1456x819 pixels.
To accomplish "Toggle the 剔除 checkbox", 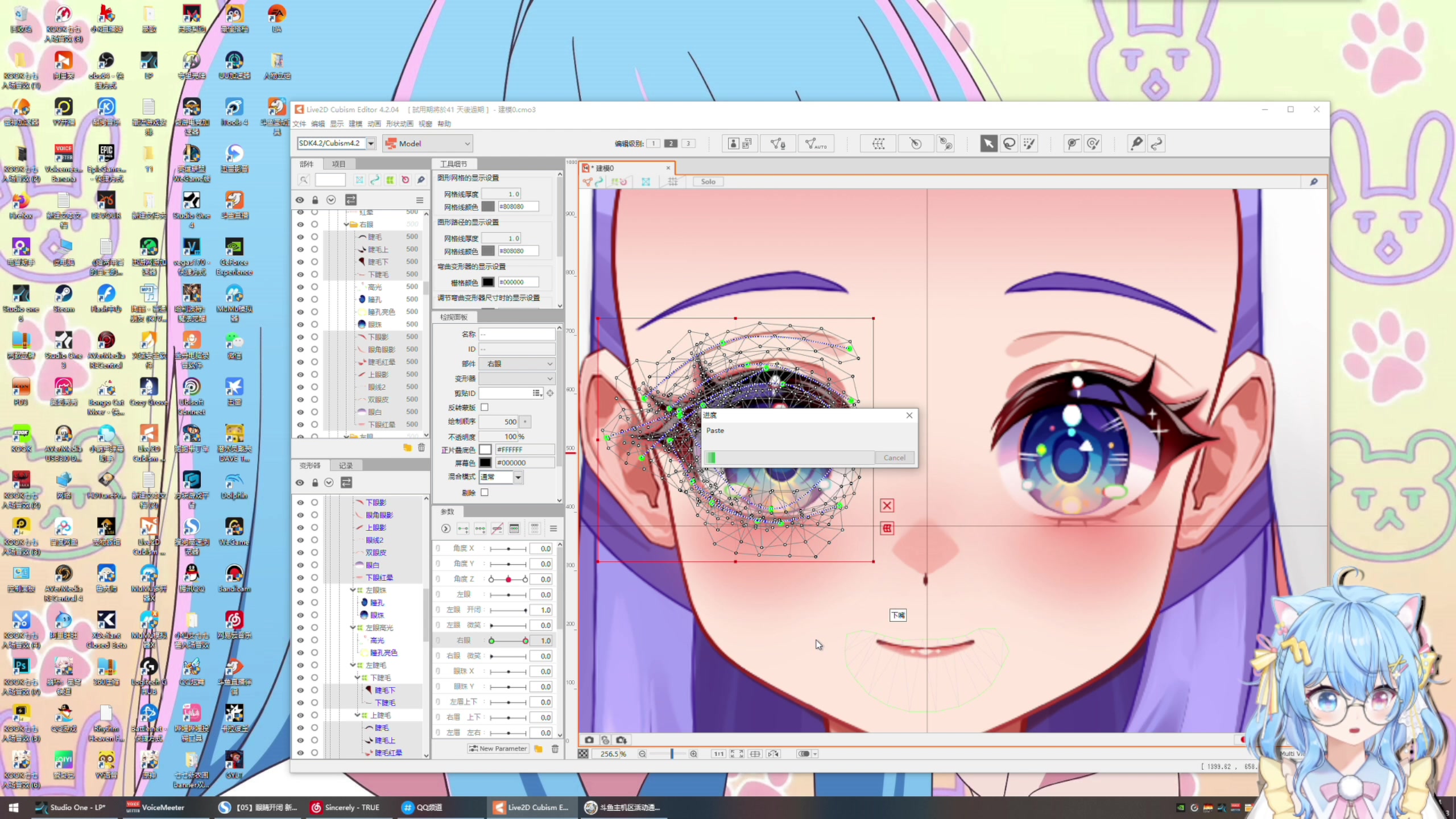I will (485, 493).
